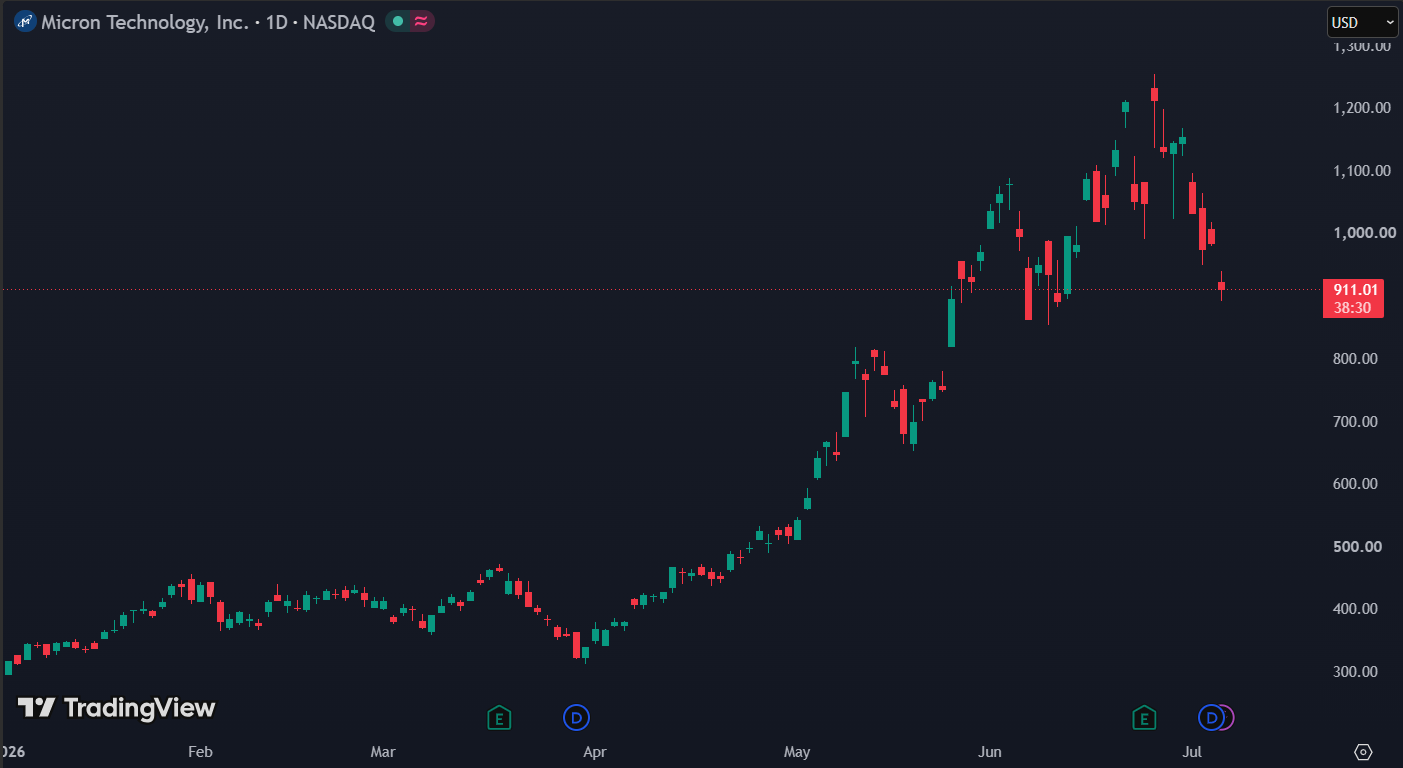Open the blue dividend marker just before Apr
Image resolution: width=1403 pixels, height=768 pixels.
tap(576, 717)
